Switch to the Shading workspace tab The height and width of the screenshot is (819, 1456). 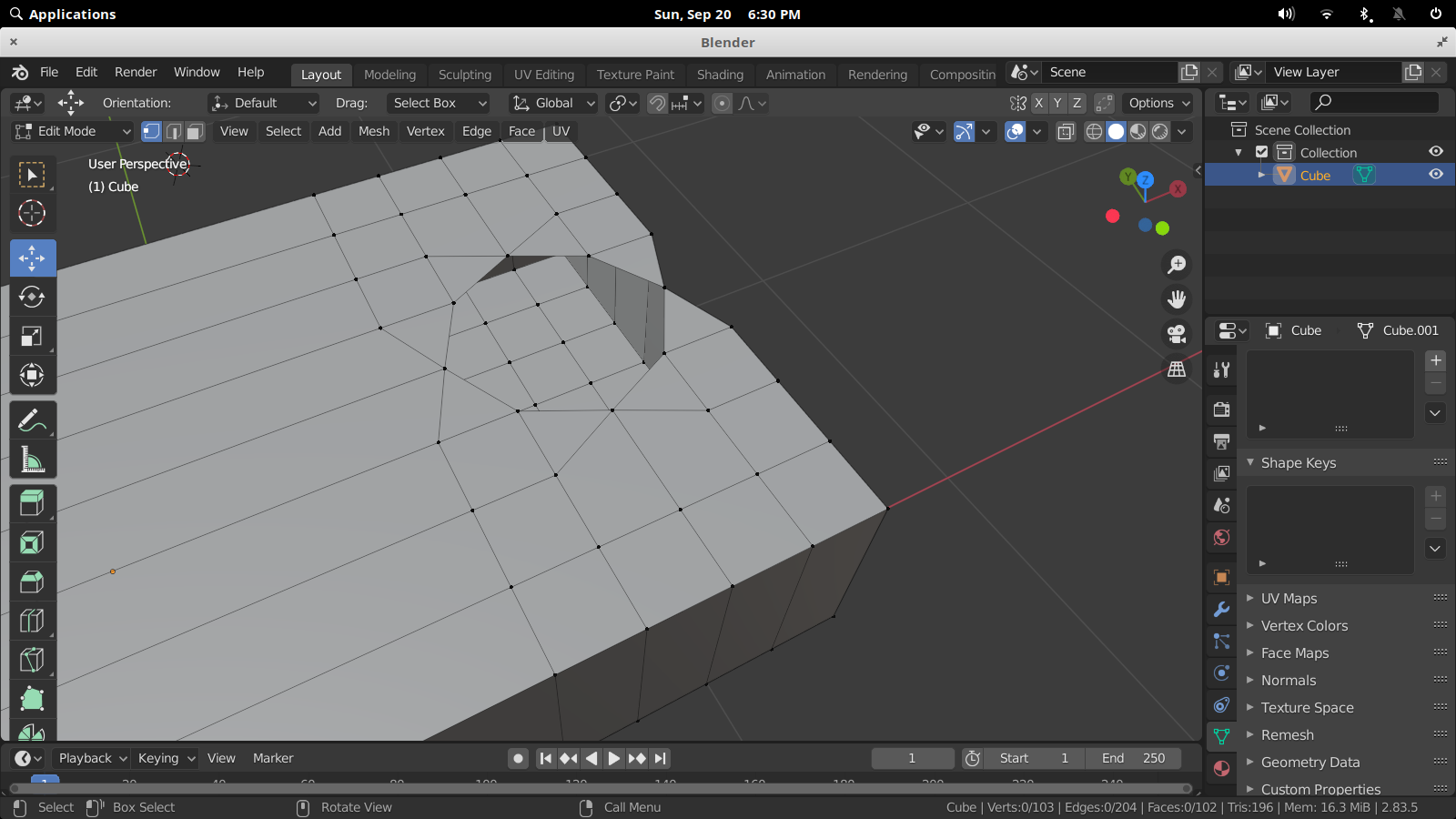click(x=720, y=75)
